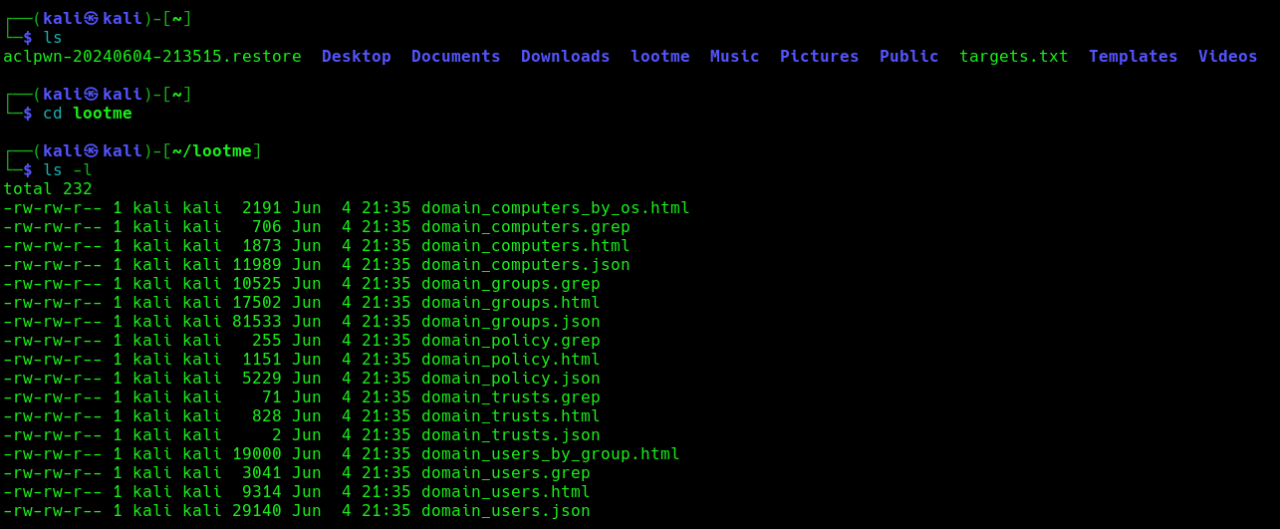Click the file size value 81533
The width and height of the screenshot is (1280, 529).
tap(257, 322)
